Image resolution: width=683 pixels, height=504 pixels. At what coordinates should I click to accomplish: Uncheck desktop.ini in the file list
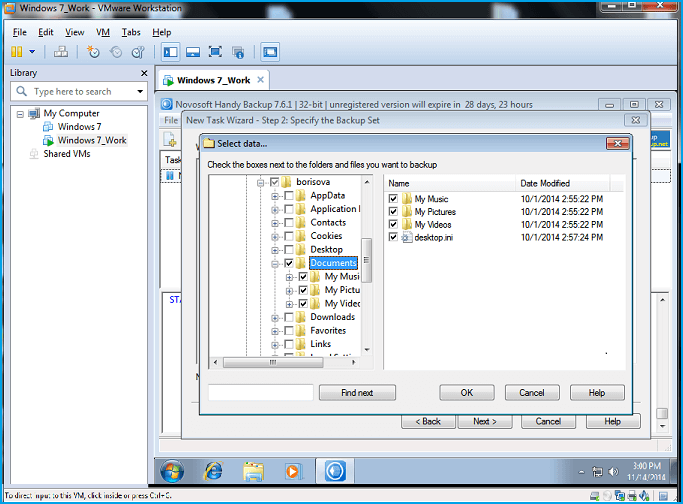coord(393,237)
